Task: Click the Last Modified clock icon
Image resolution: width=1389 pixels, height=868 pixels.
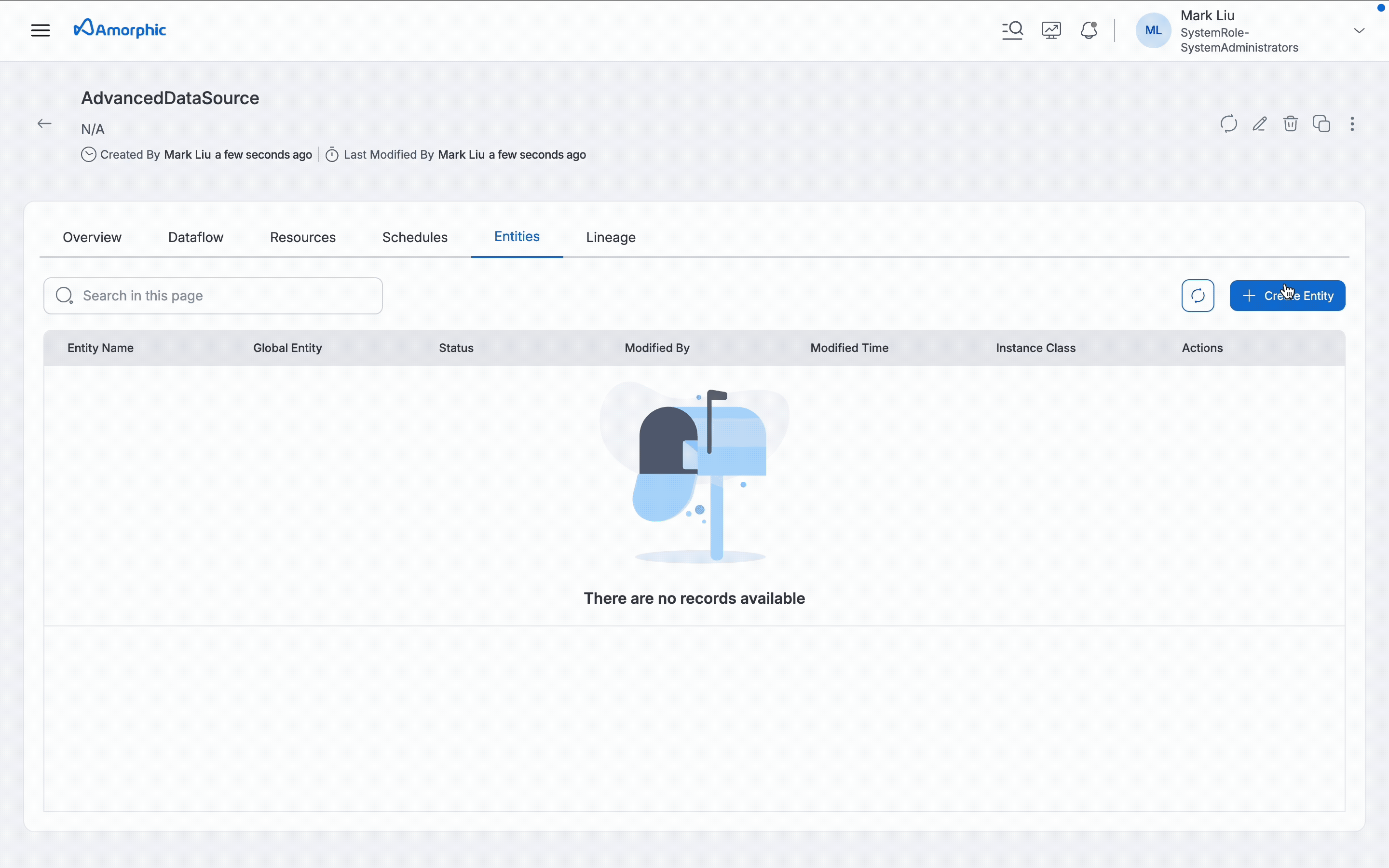Action: coord(332,154)
